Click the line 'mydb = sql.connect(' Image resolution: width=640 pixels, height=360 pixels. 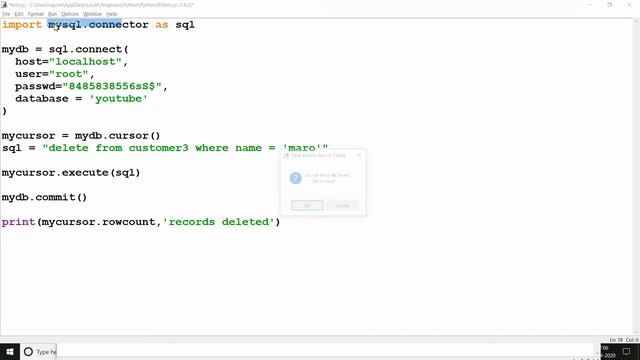click(65, 49)
